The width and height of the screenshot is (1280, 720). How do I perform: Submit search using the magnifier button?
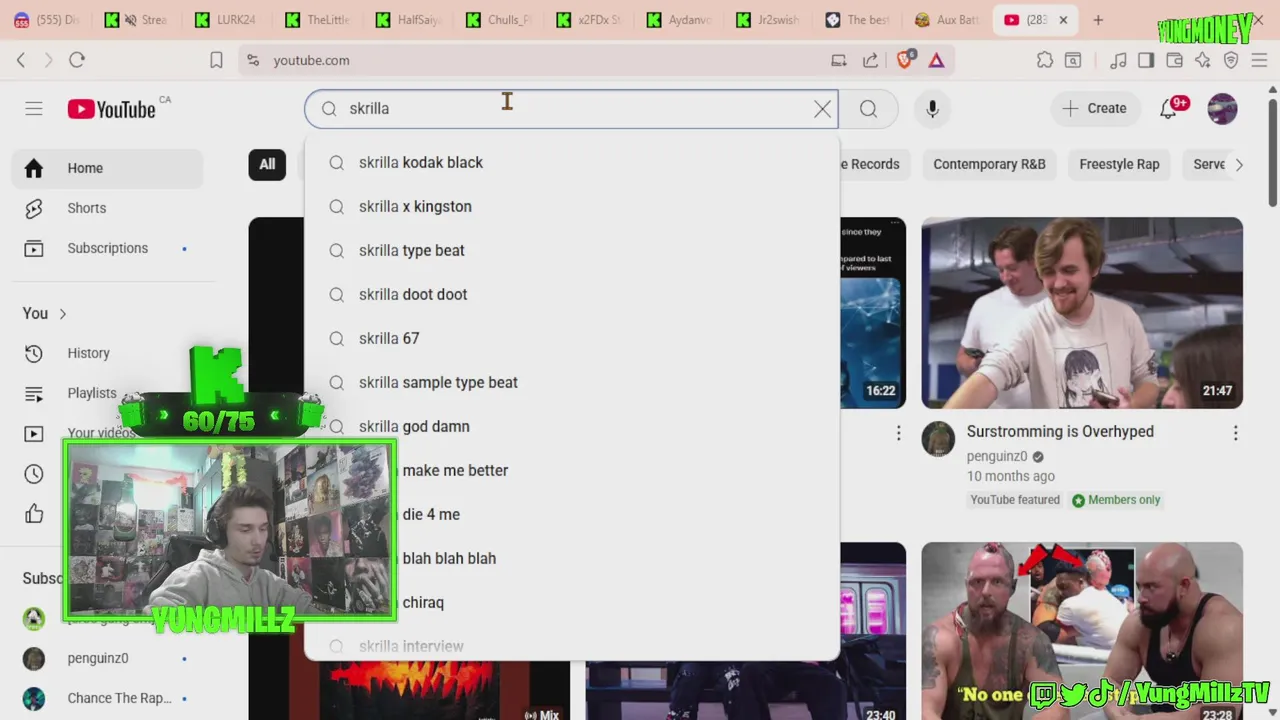click(x=868, y=108)
